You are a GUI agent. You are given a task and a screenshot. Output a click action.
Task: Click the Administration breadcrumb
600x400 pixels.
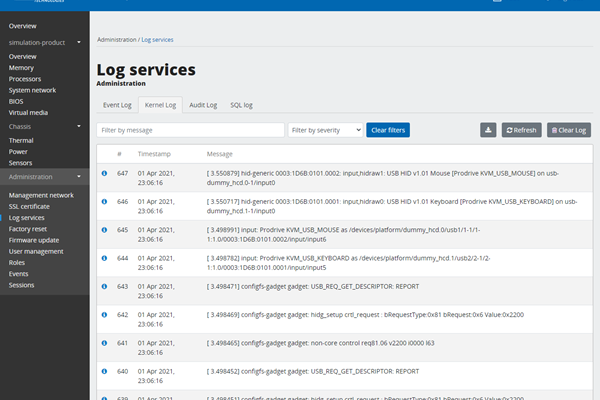coord(117,39)
